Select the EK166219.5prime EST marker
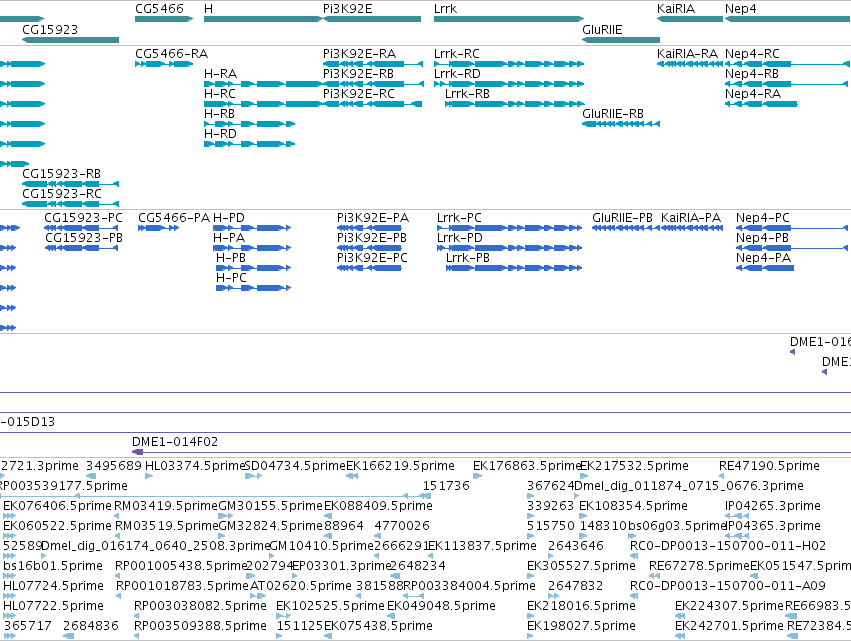The width and height of the screenshot is (851, 641). 352,477
